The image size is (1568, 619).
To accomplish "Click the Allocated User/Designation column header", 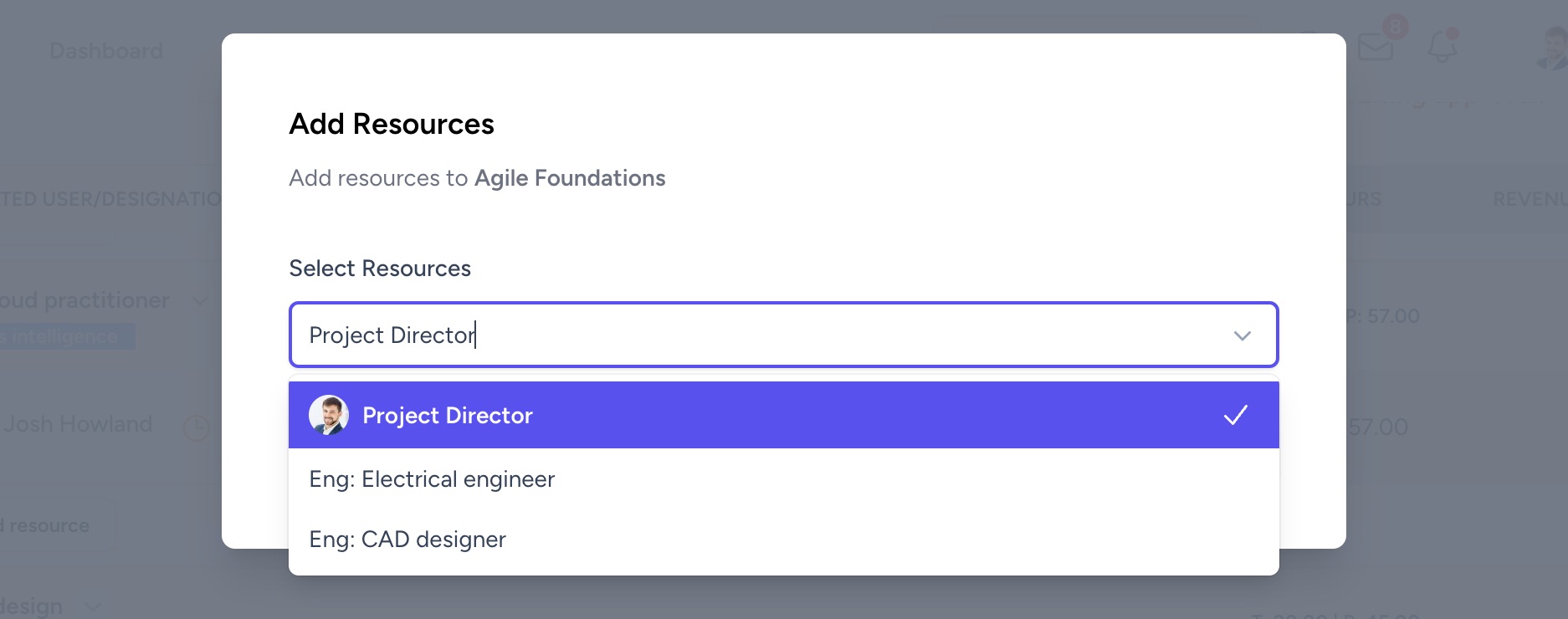I will [109, 199].
